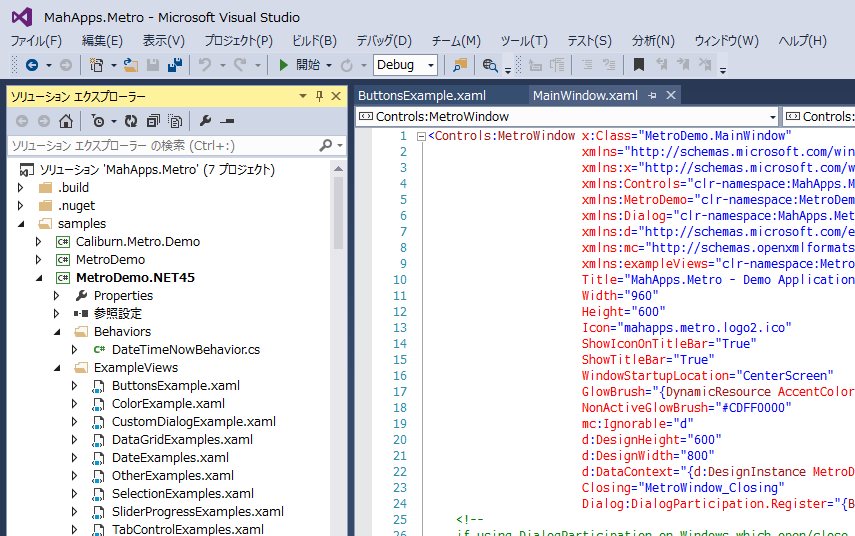This screenshot has width=855, height=536.
Task: Click the Solution Explorer Refresh icon
Action: pyautogui.click(x=131, y=121)
